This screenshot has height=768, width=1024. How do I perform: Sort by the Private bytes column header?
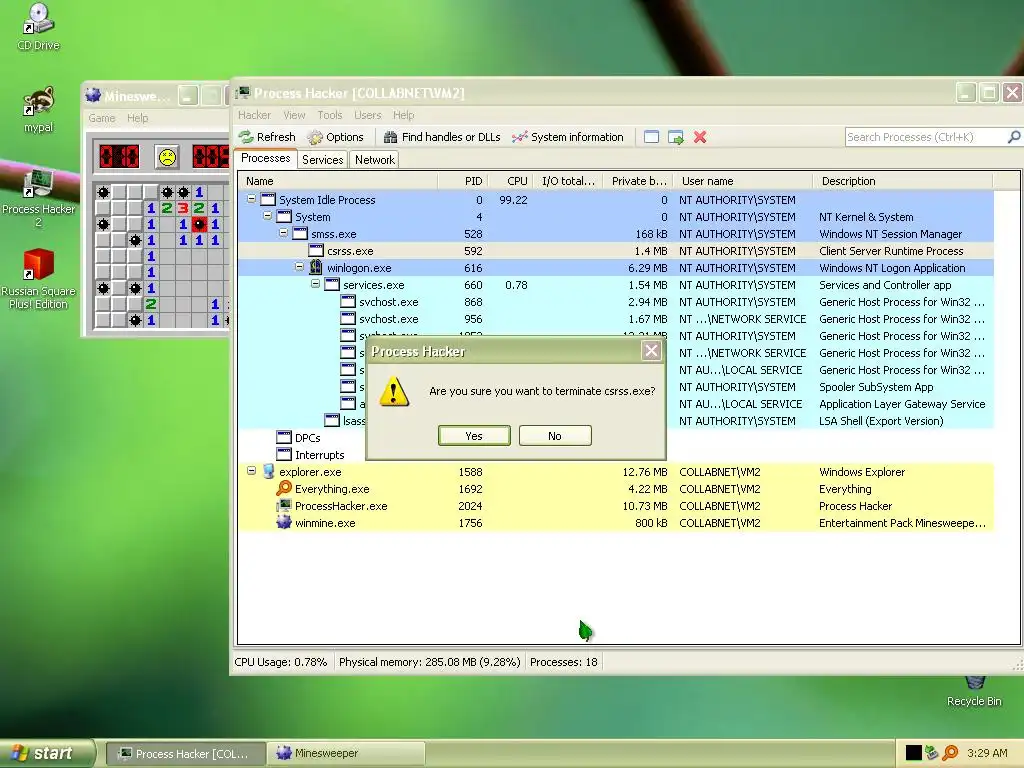[638, 182]
